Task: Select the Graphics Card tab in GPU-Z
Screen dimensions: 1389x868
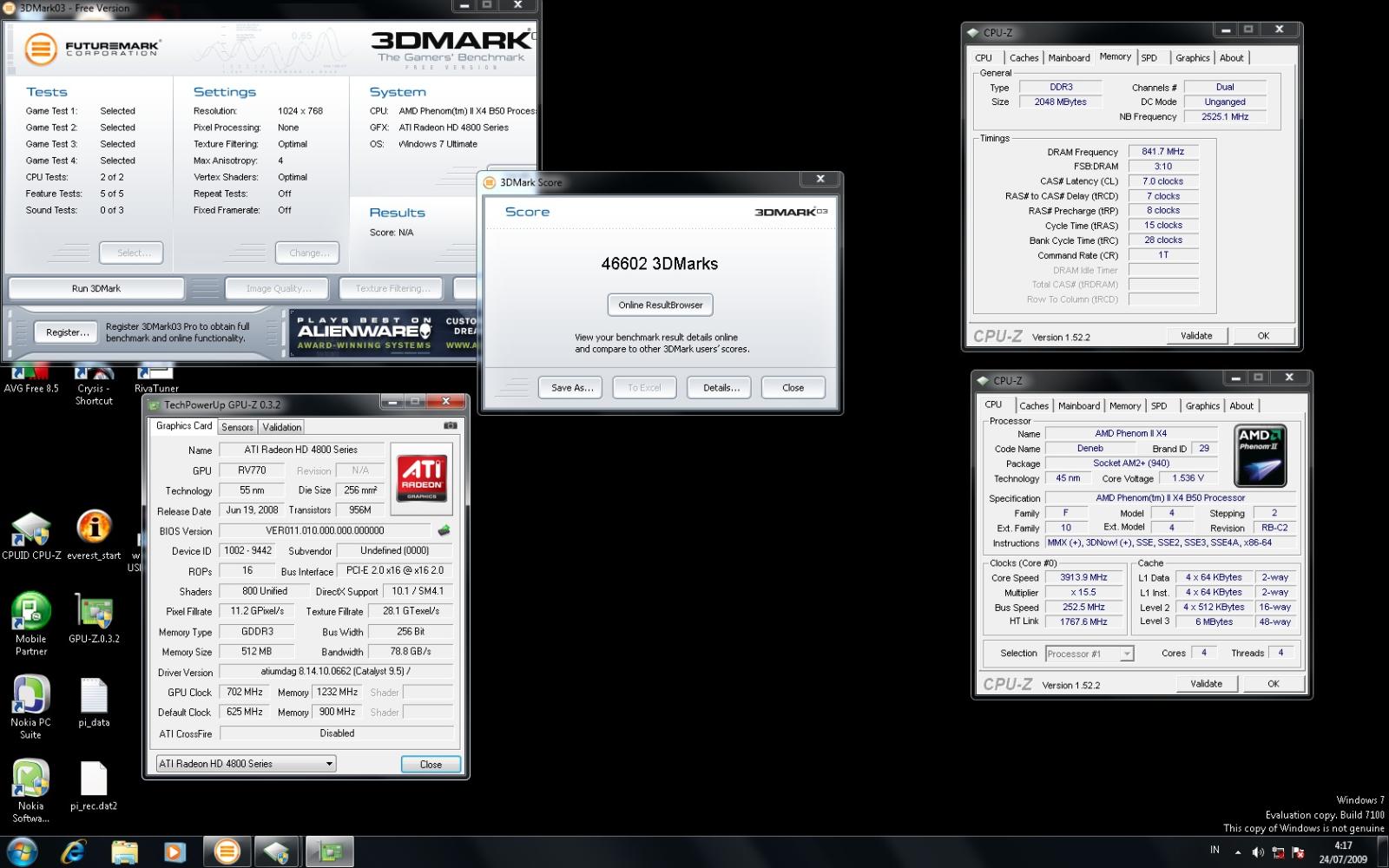Action: point(183,426)
